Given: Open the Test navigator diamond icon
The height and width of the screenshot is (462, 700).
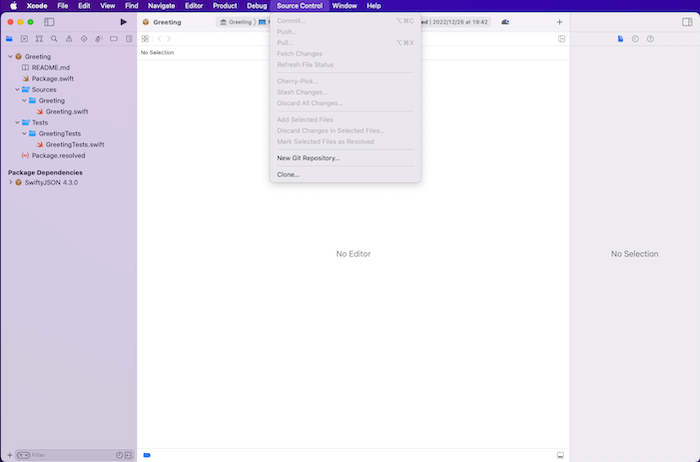Looking at the screenshot, I should pos(84,39).
